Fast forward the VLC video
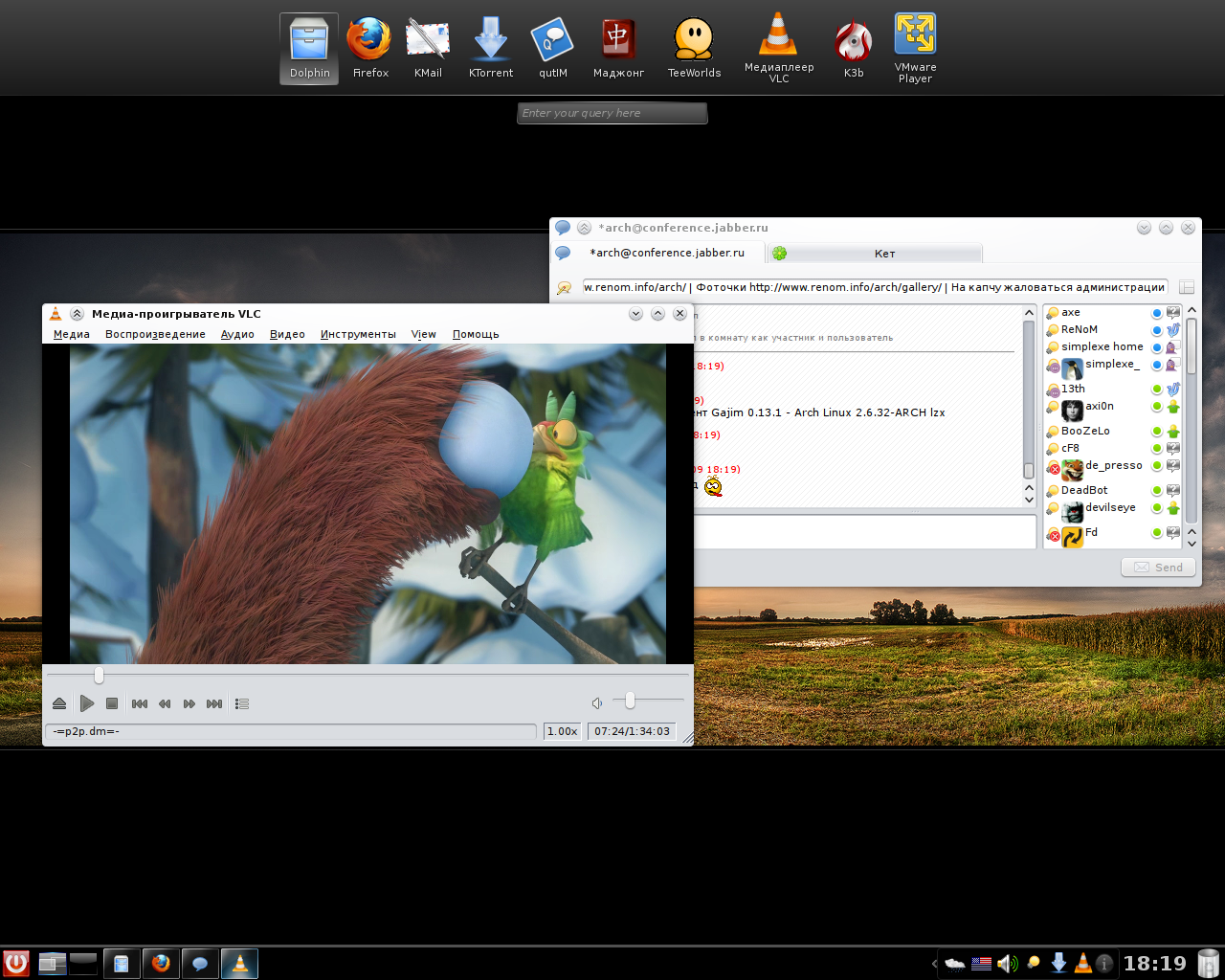1225x980 pixels. (189, 703)
